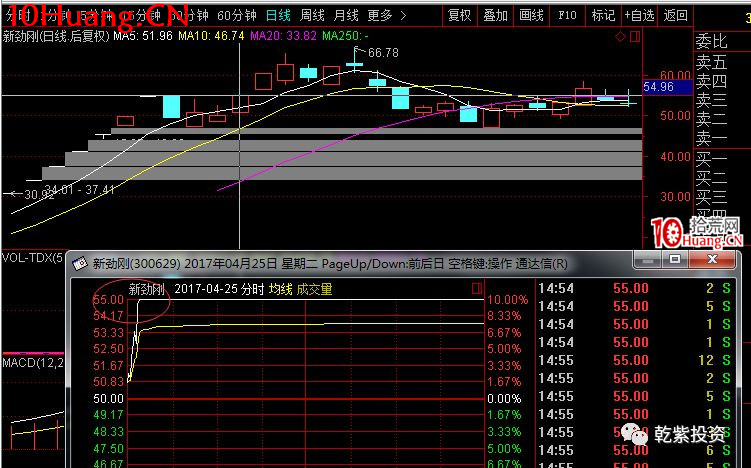The height and width of the screenshot is (468, 751).
Task: Select the 14:55 trade row with volume 6
Action: pyautogui.click(x=635, y=450)
